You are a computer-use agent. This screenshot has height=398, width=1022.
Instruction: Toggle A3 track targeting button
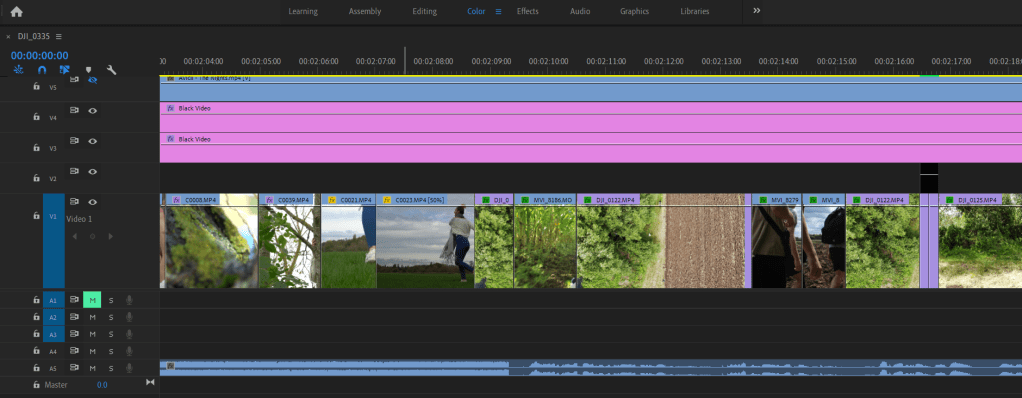click(54, 334)
